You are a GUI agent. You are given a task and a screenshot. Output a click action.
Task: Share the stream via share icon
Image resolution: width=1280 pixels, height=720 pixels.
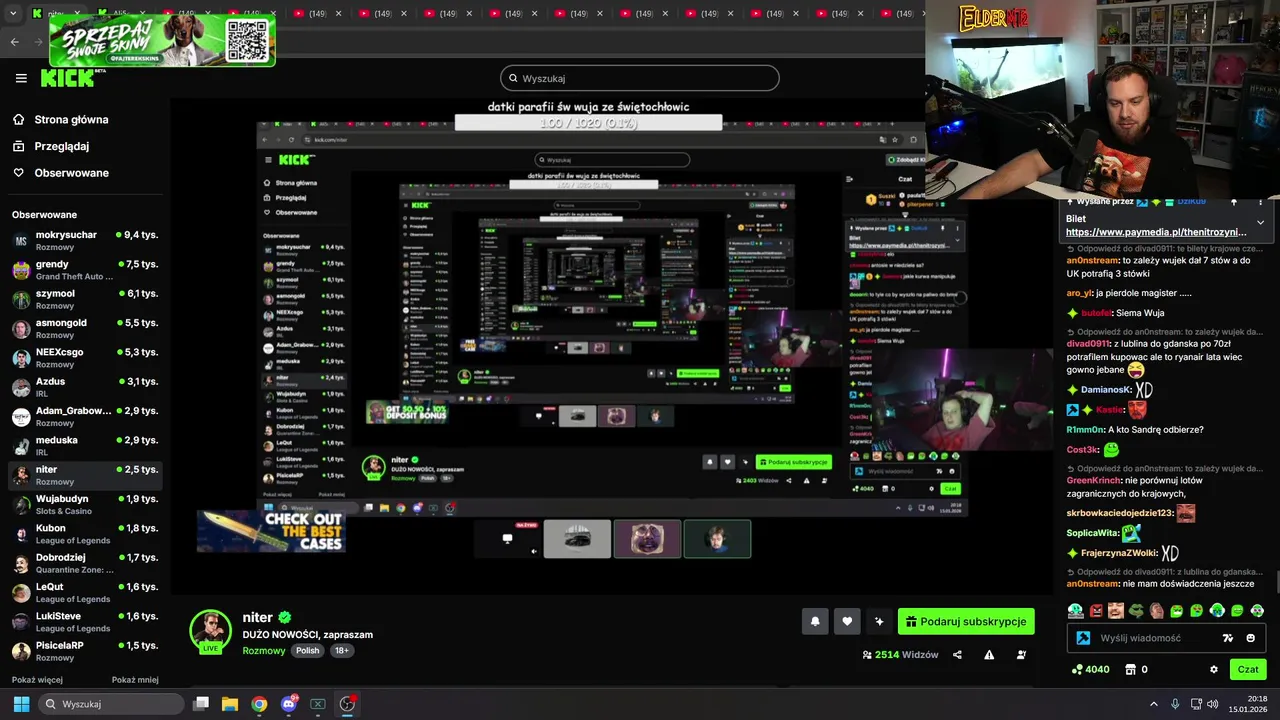click(957, 655)
